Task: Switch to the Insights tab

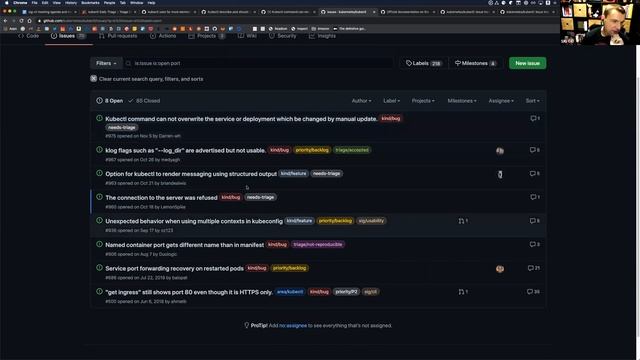Action: (x=322, y=36)
